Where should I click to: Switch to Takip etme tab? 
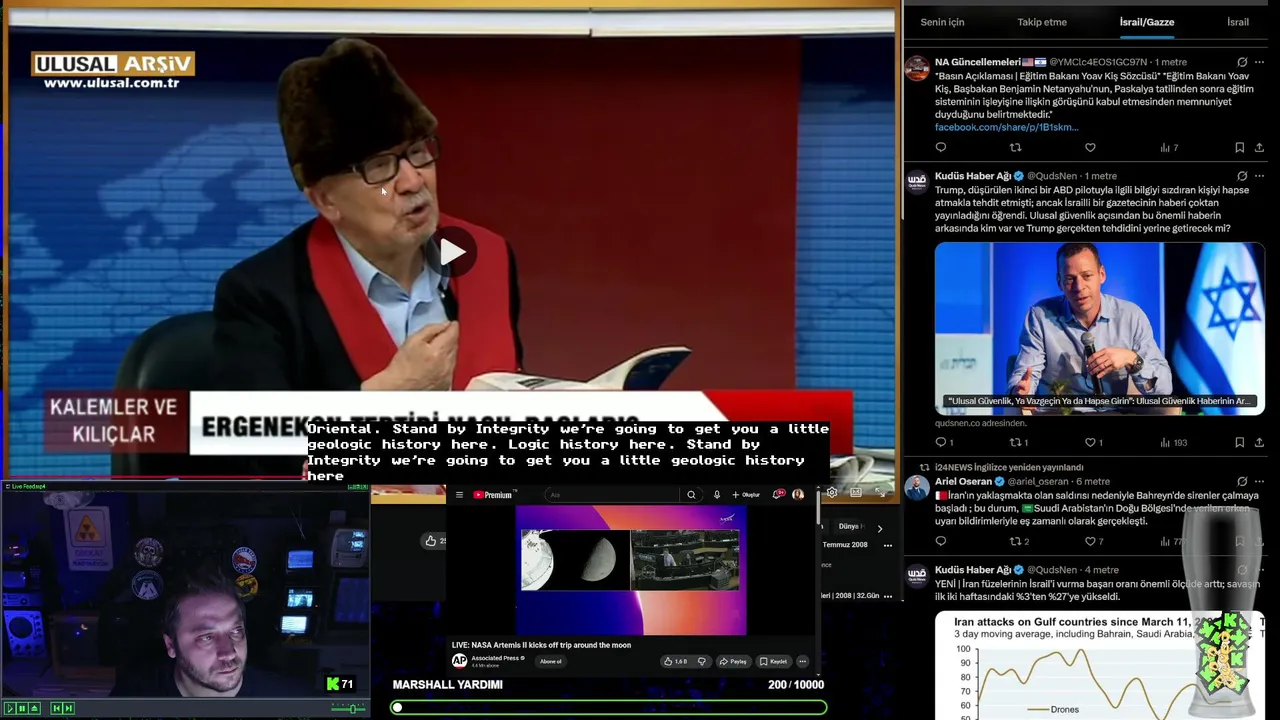1042,22
